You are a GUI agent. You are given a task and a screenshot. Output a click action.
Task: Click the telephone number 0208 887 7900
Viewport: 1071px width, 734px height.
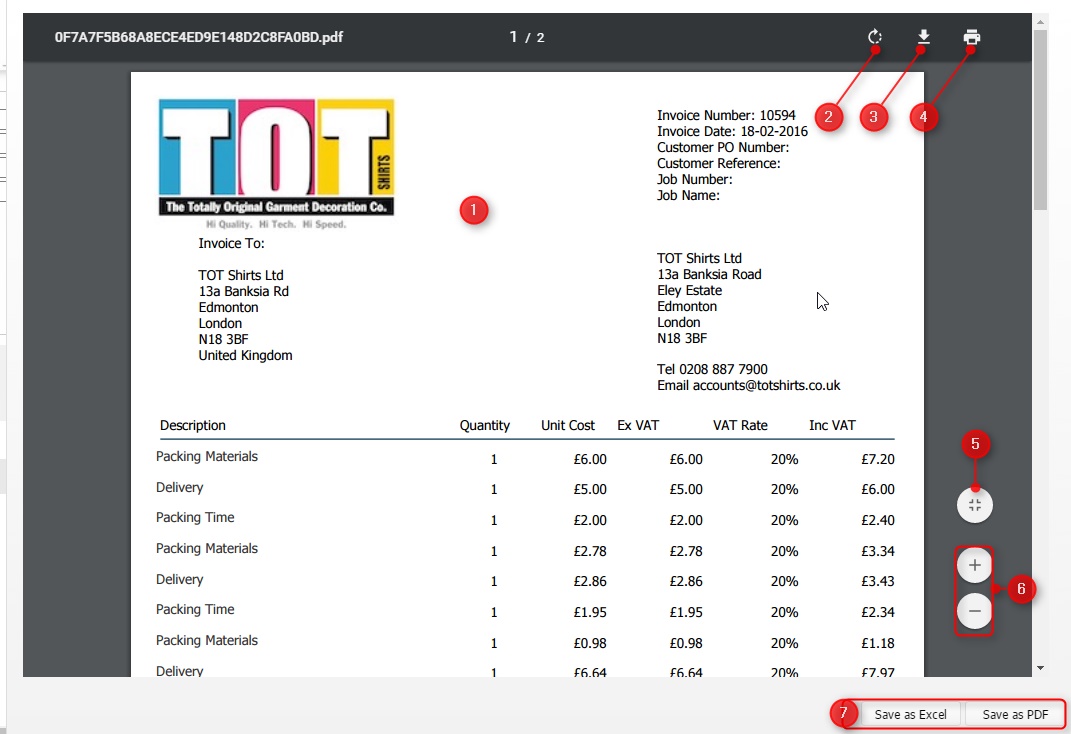712,369
